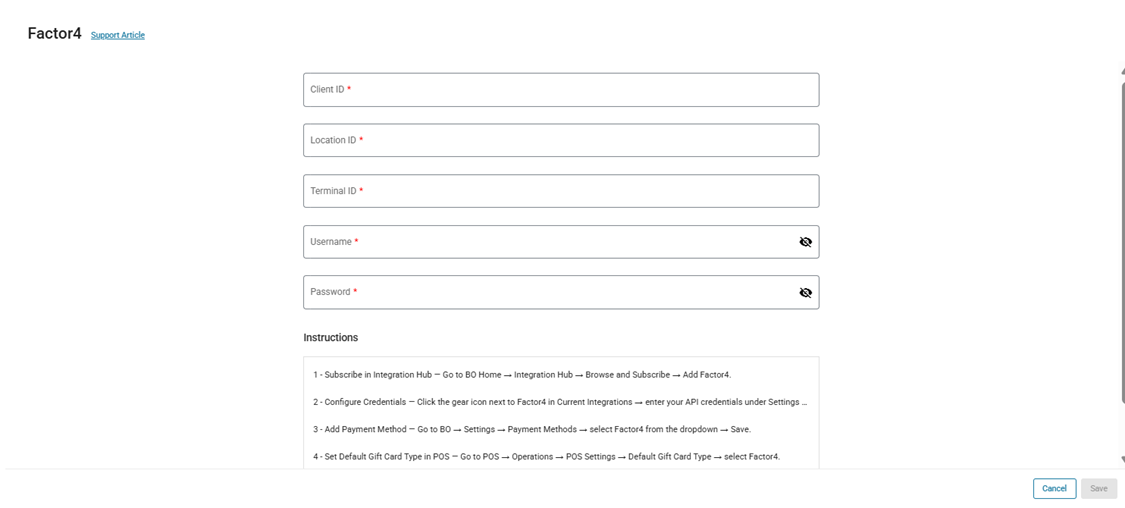Show the hidden Username value
Screen dimensions: 1125x508
pos(805,242)
